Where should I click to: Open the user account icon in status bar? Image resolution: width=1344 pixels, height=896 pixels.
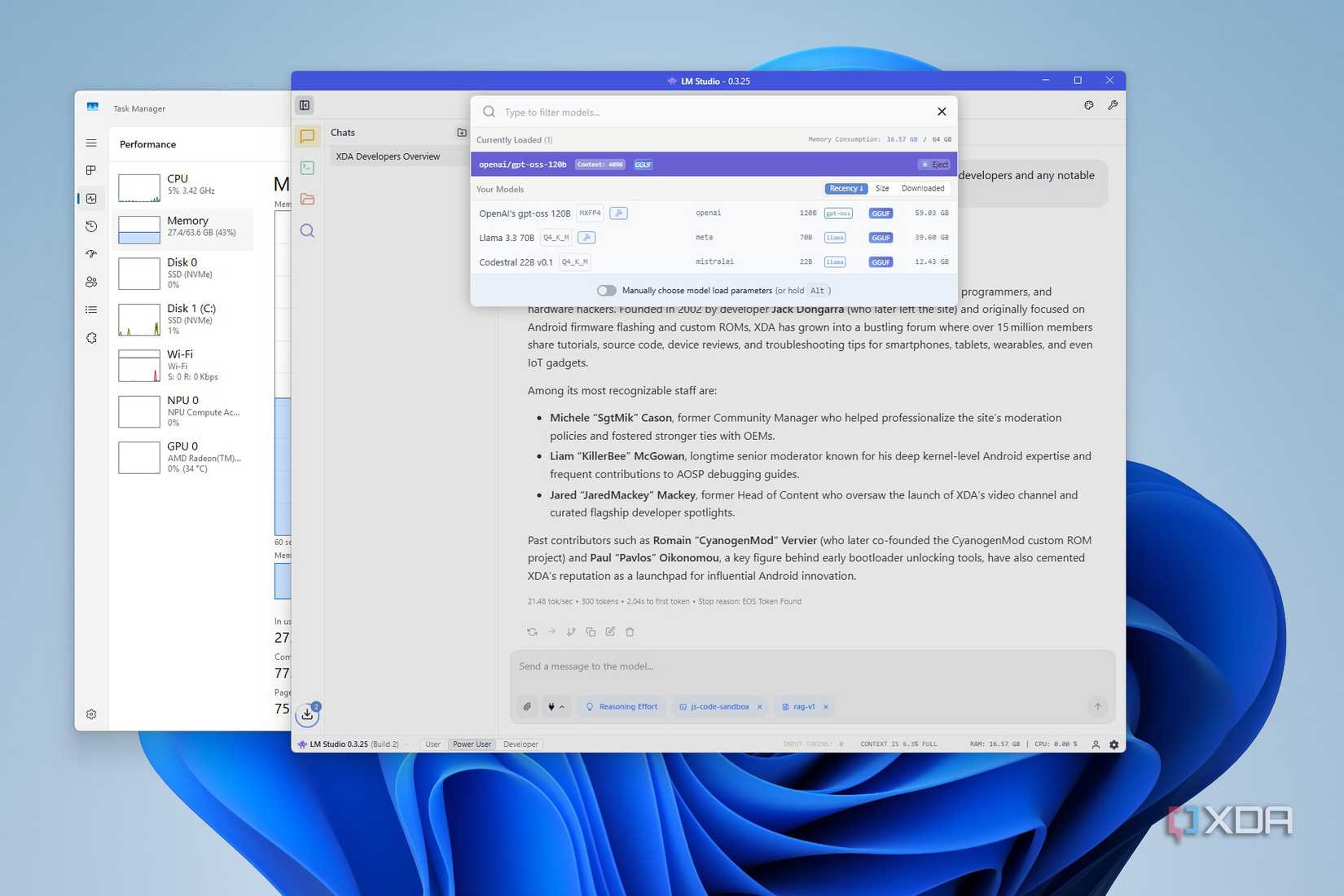(1096, 744)
